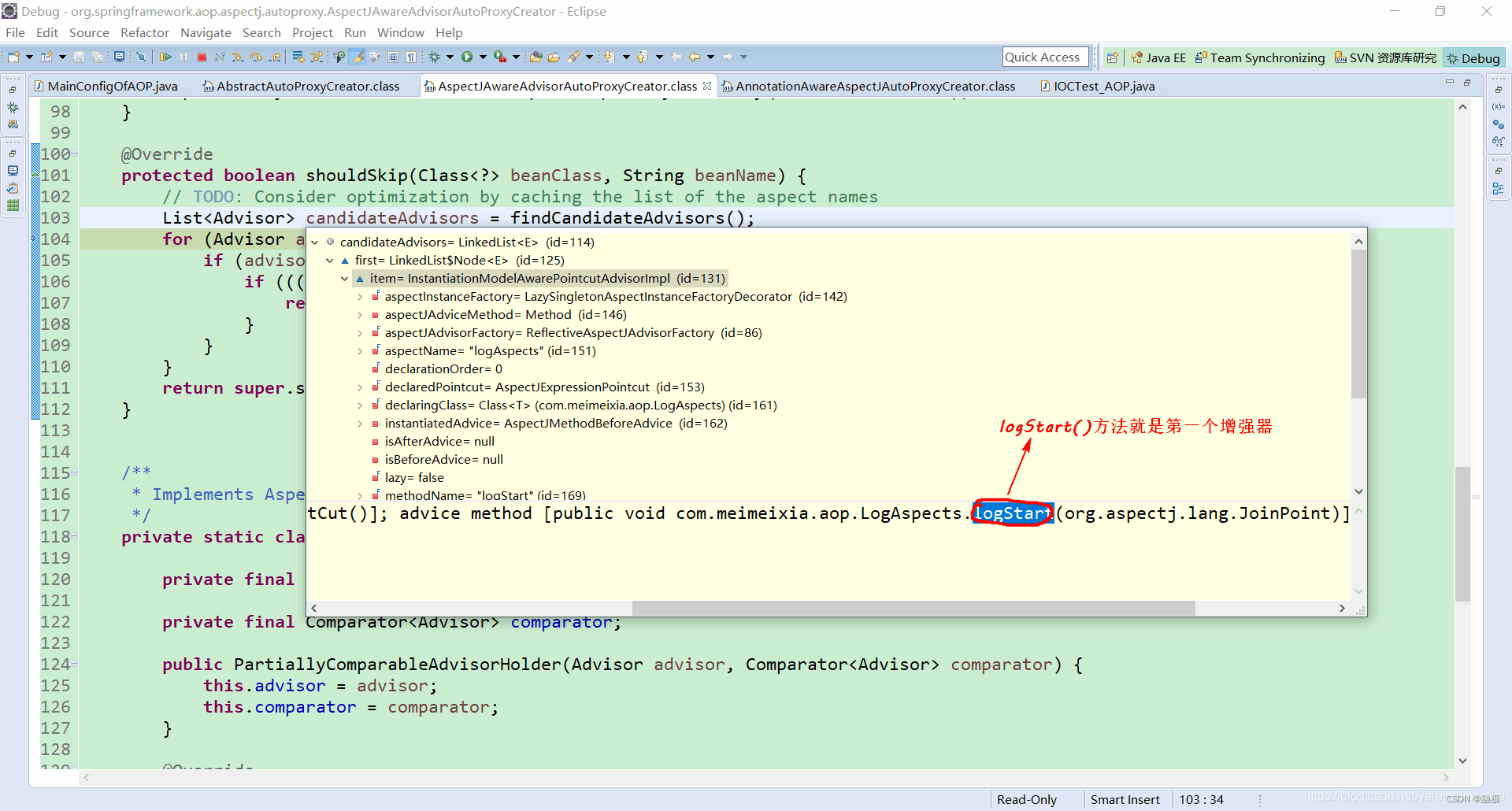
Task: Click the Drop to Frame toolbar icon
Action: pos(298,57)
